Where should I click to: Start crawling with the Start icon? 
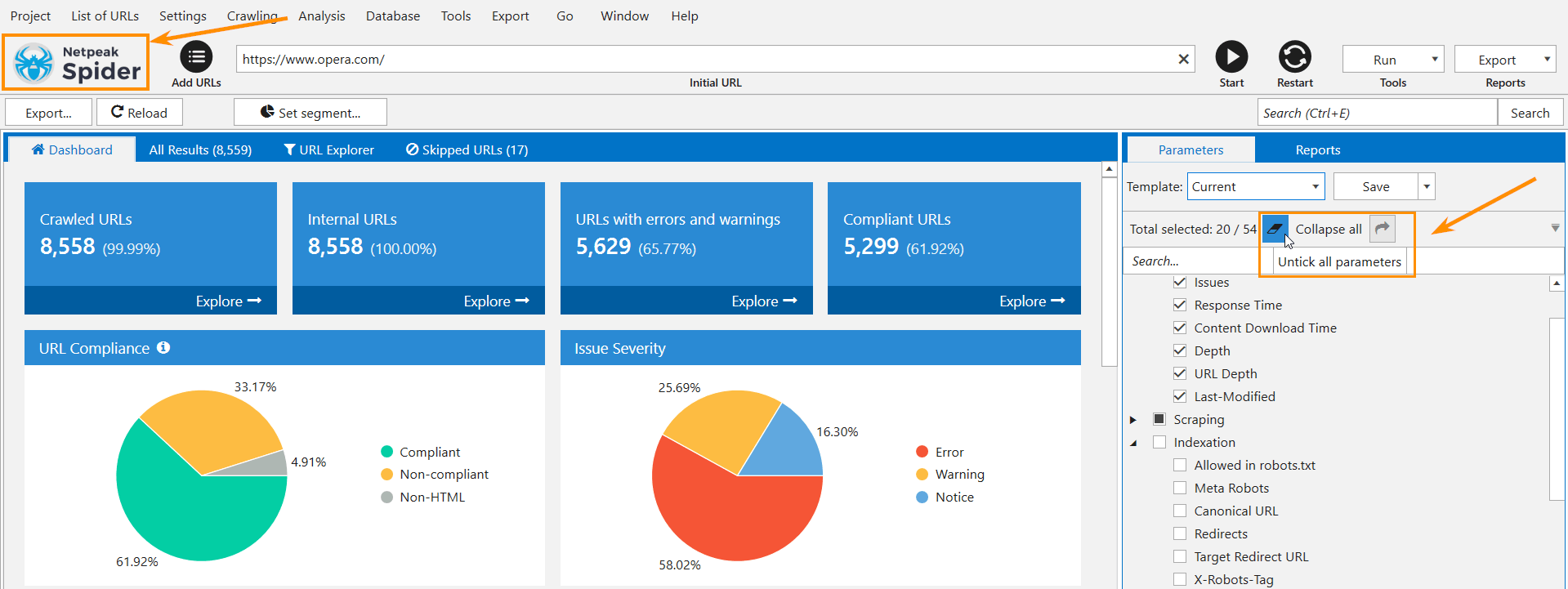click(1231, 56)
